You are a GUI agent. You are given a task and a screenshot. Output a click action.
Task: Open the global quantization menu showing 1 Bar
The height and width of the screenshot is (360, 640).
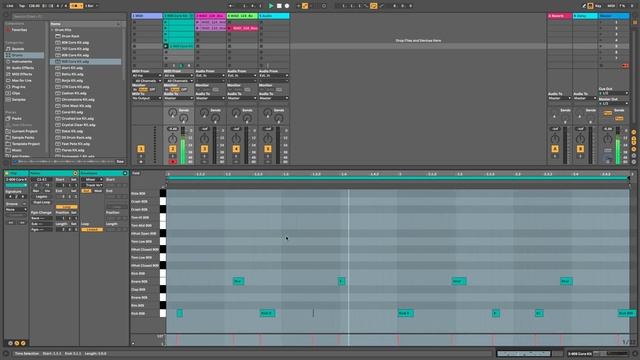point(91,6)
